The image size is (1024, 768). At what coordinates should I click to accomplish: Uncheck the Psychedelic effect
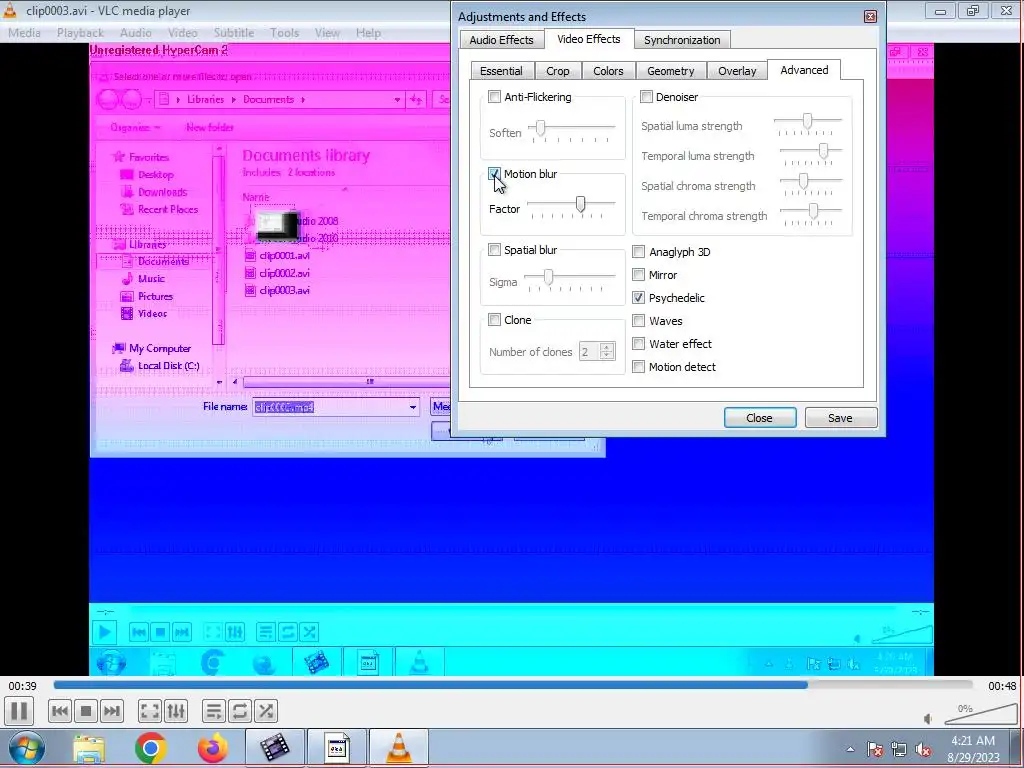click(x=639, y=298)
